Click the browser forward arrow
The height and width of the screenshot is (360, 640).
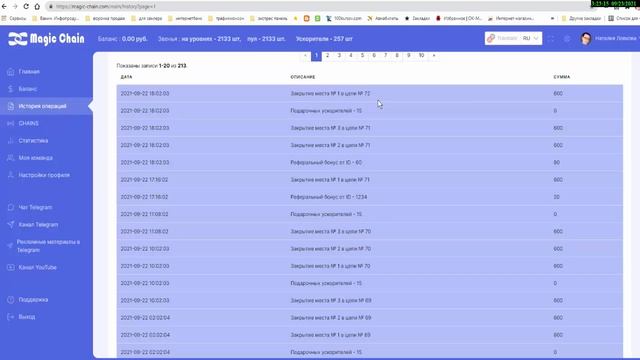coord(15,7)
